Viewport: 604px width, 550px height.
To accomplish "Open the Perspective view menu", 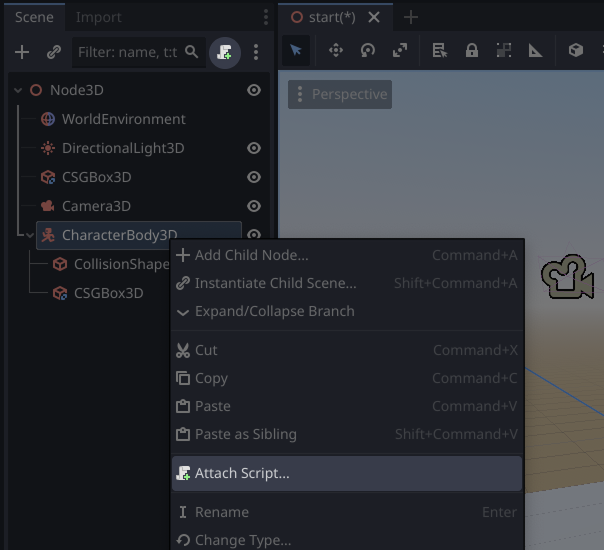I will [x=340, y=94].
